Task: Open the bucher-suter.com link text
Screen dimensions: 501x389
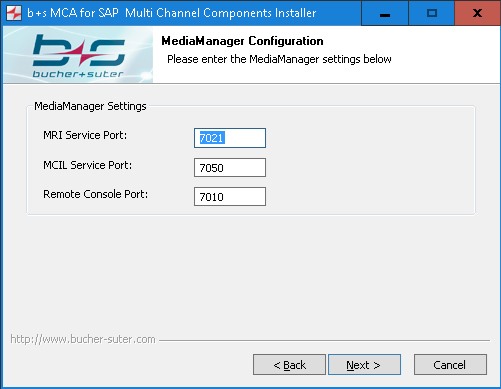Action: pyautogui.click(x=83, y=339)
